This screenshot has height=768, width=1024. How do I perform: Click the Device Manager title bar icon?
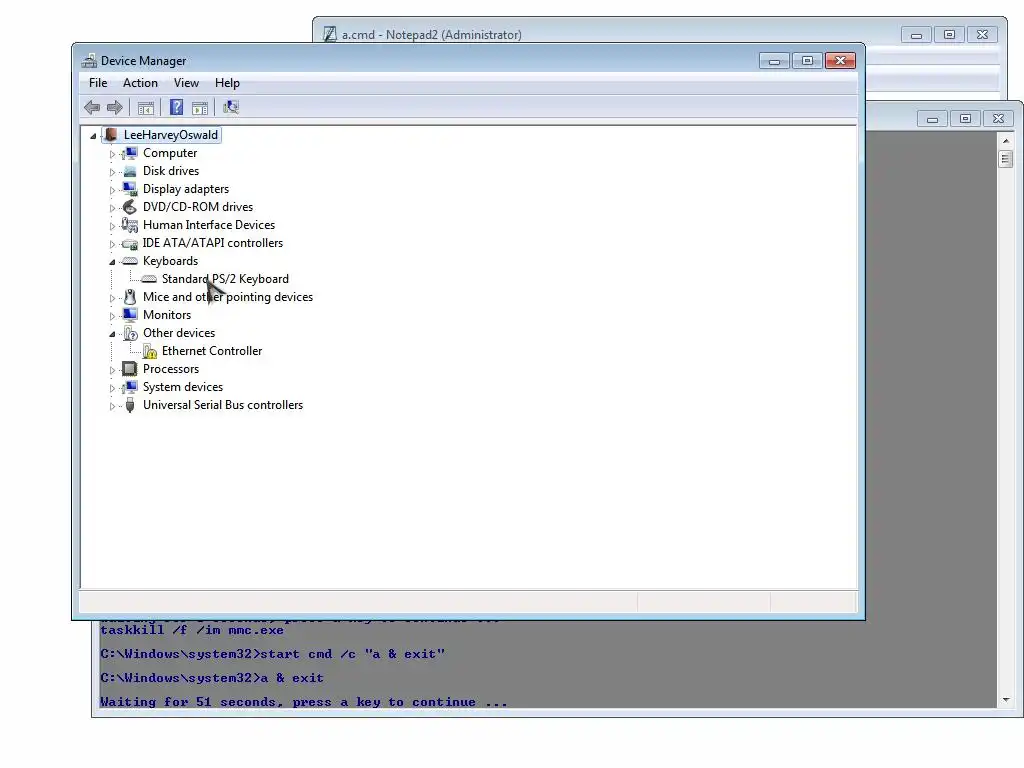89,61
